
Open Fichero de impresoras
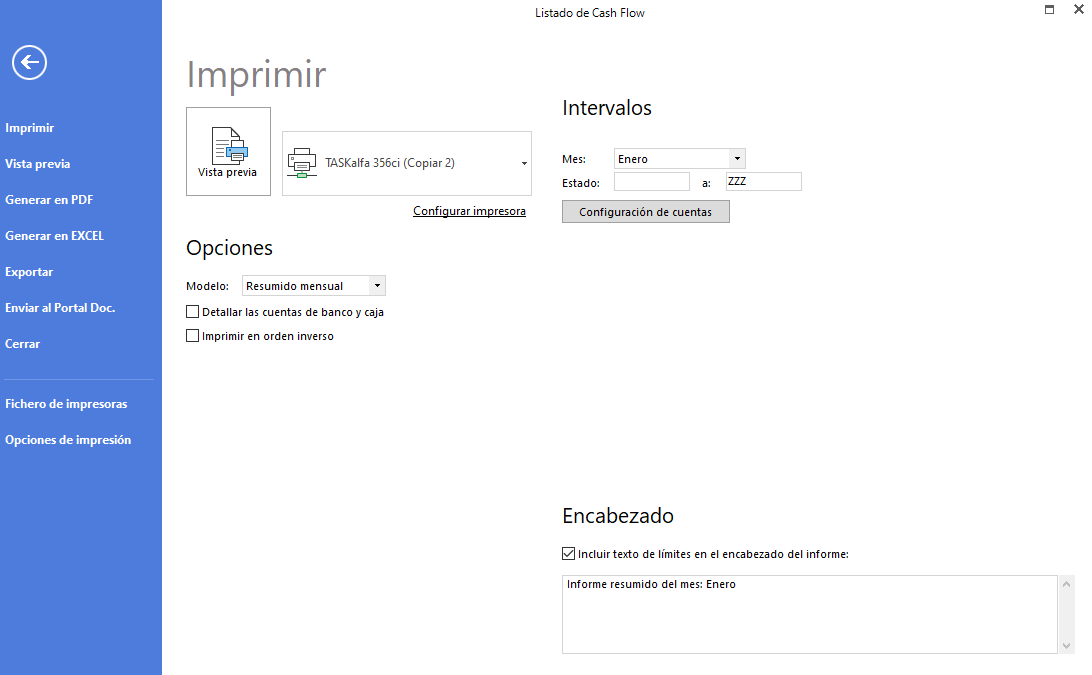(x=66, y=404)
